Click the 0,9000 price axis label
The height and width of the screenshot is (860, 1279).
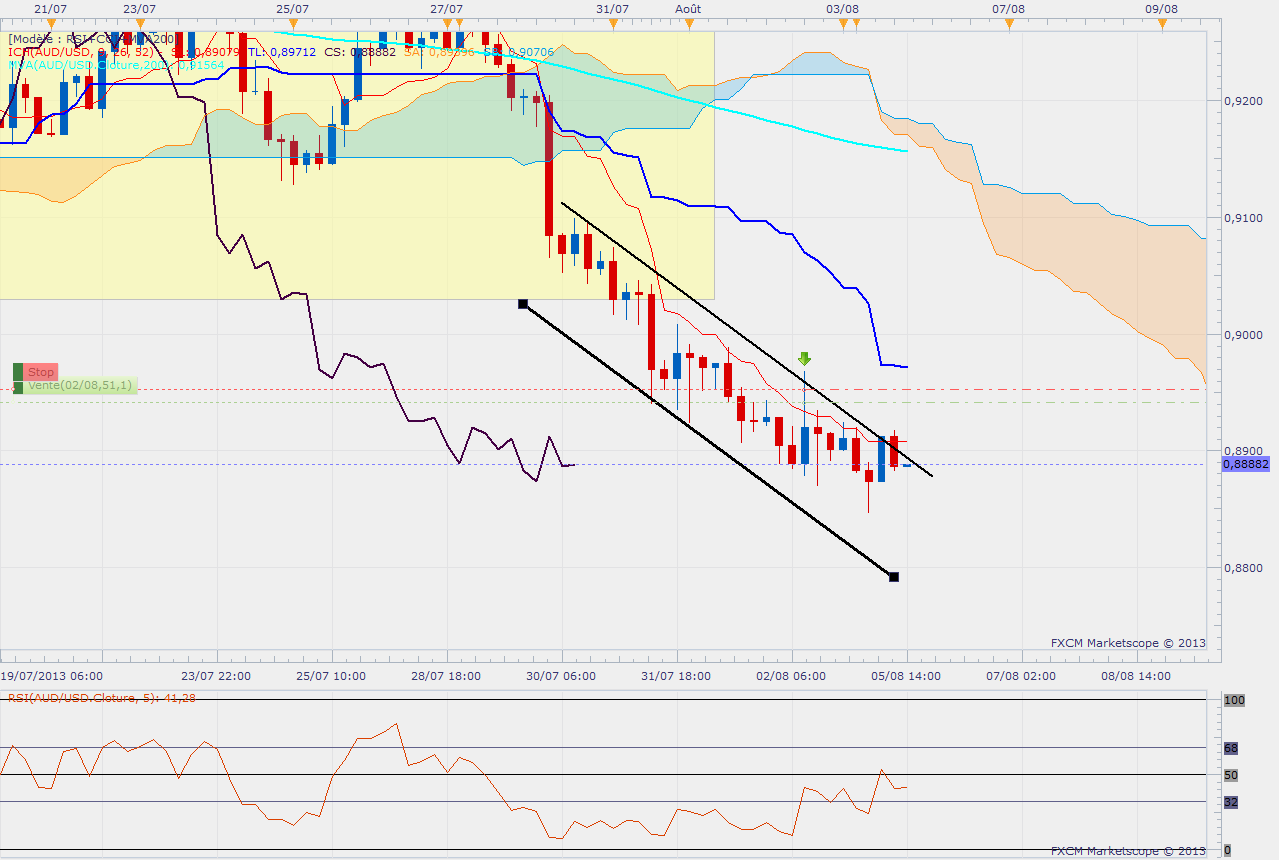[x=1242, y=335]
